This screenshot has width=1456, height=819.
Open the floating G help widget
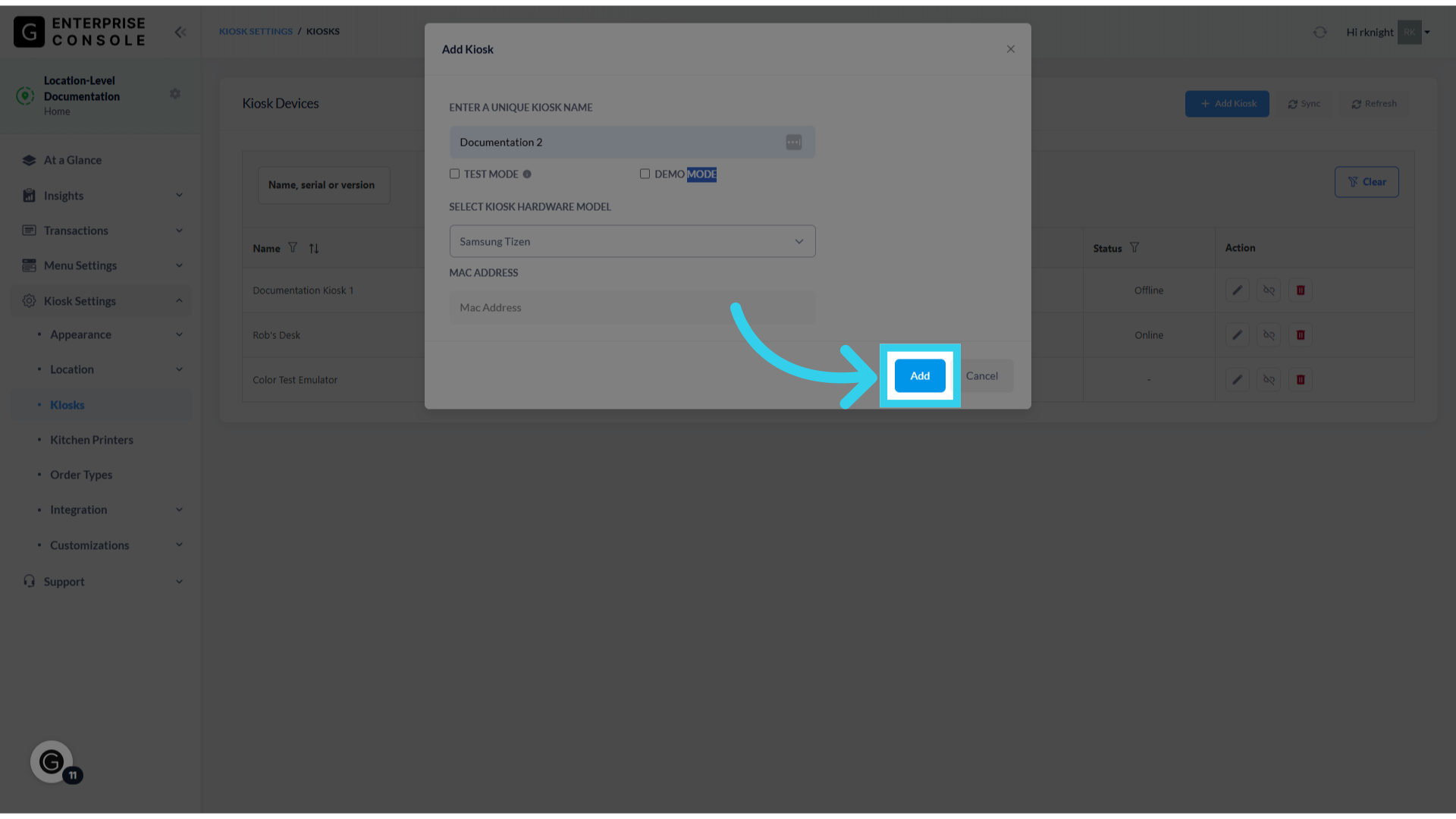(52, 762)
